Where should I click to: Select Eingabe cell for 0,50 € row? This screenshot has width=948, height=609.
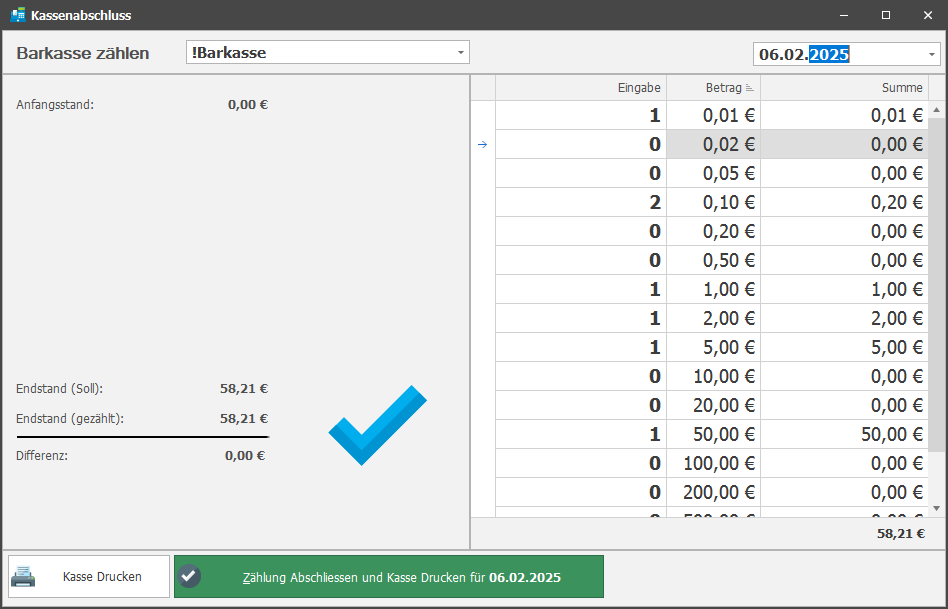[x=581, y=261]
